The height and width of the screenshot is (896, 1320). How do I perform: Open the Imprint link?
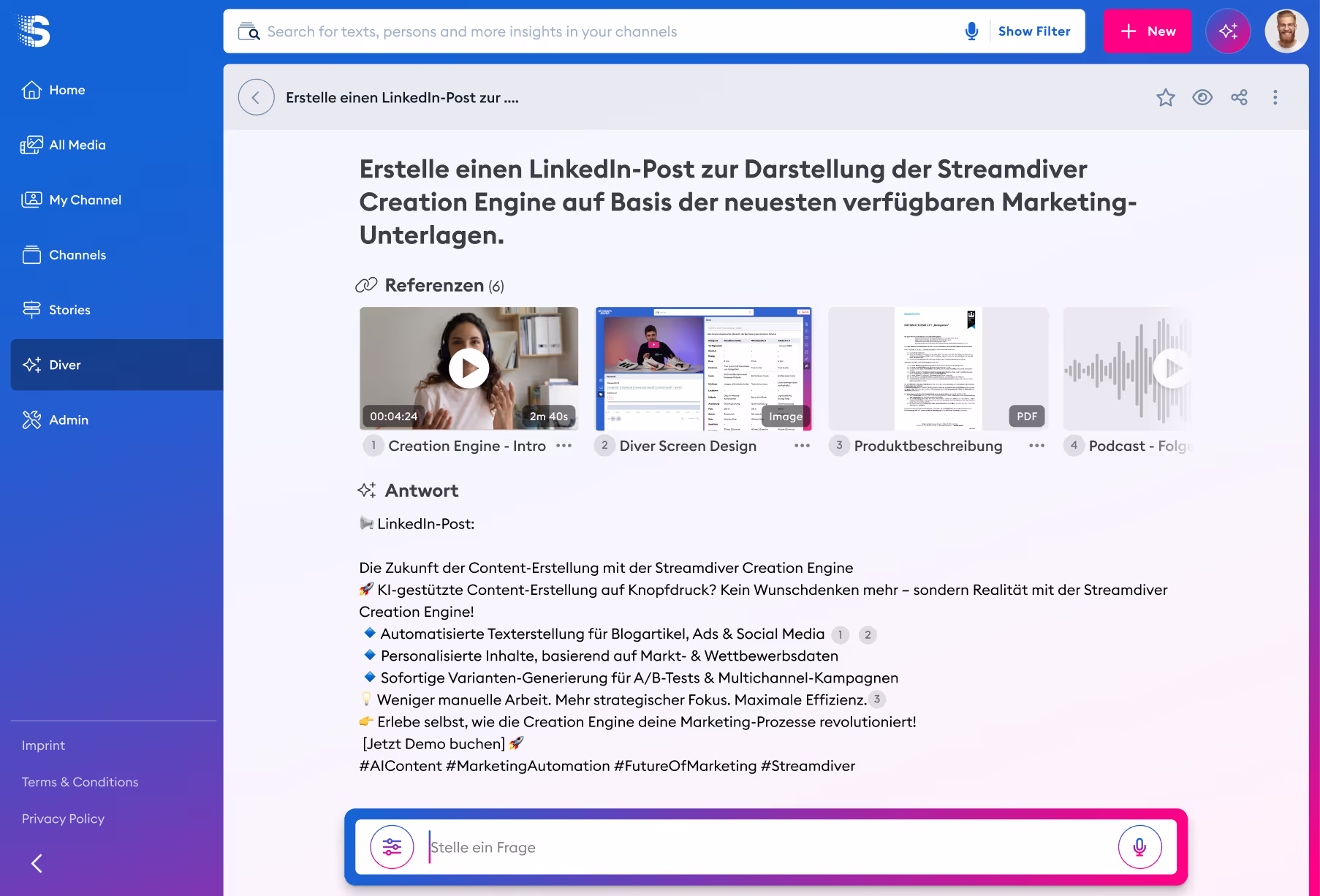point(43,745)
